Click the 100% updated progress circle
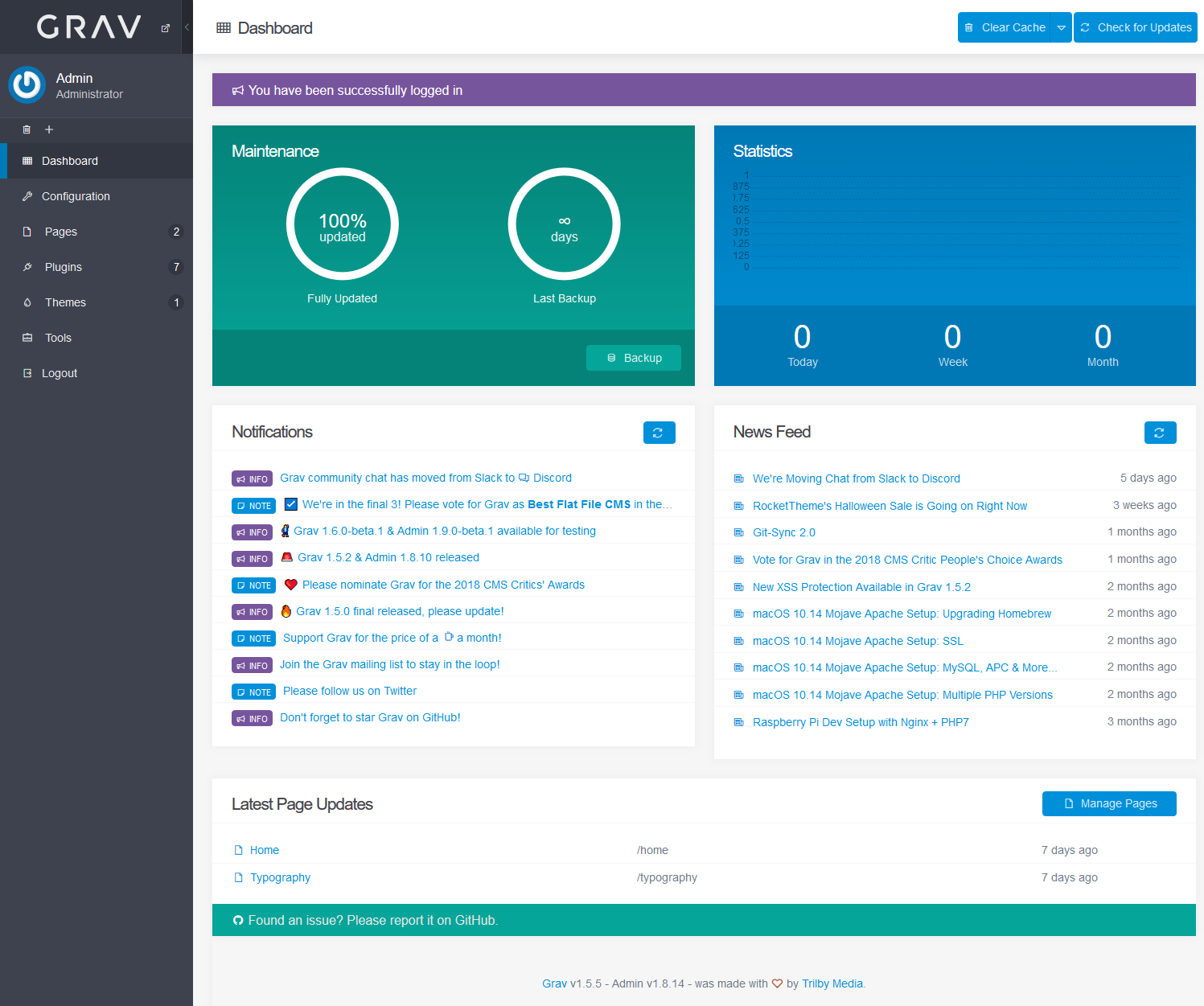The height and width of the screenshot is (1006, 1204). (x=343, y=224)
